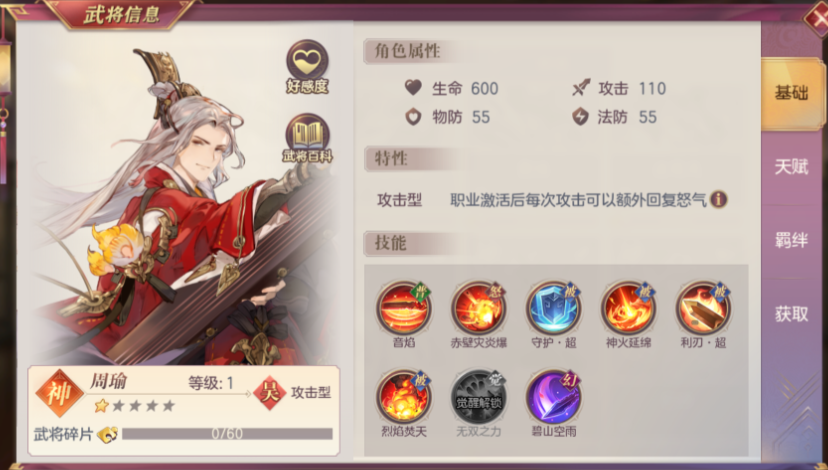Select the 利刃·超 skill icon
The width and height of the screenshot is (828, 470).
[703, 308]
